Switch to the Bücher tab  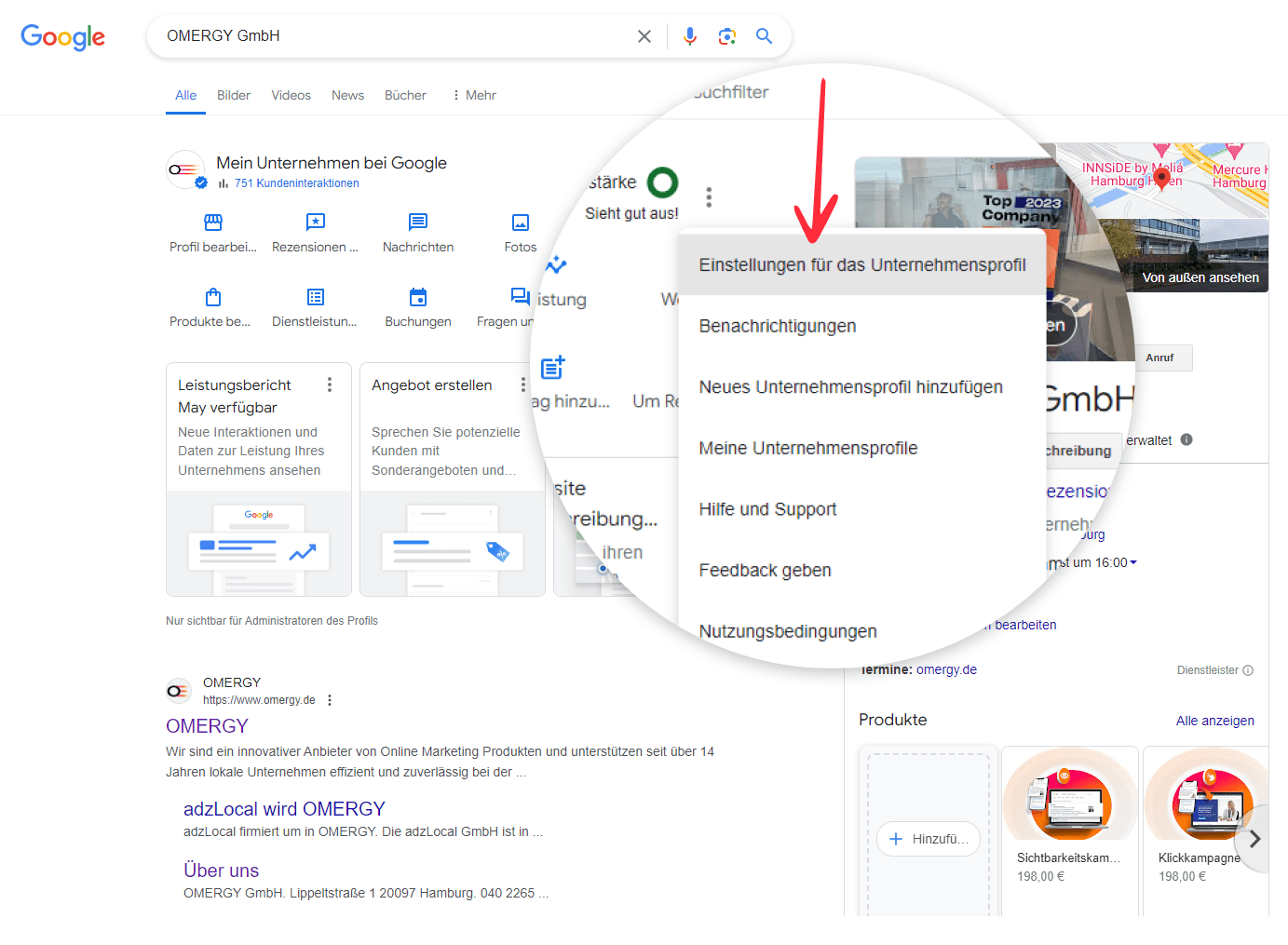(x=405, y=95)
